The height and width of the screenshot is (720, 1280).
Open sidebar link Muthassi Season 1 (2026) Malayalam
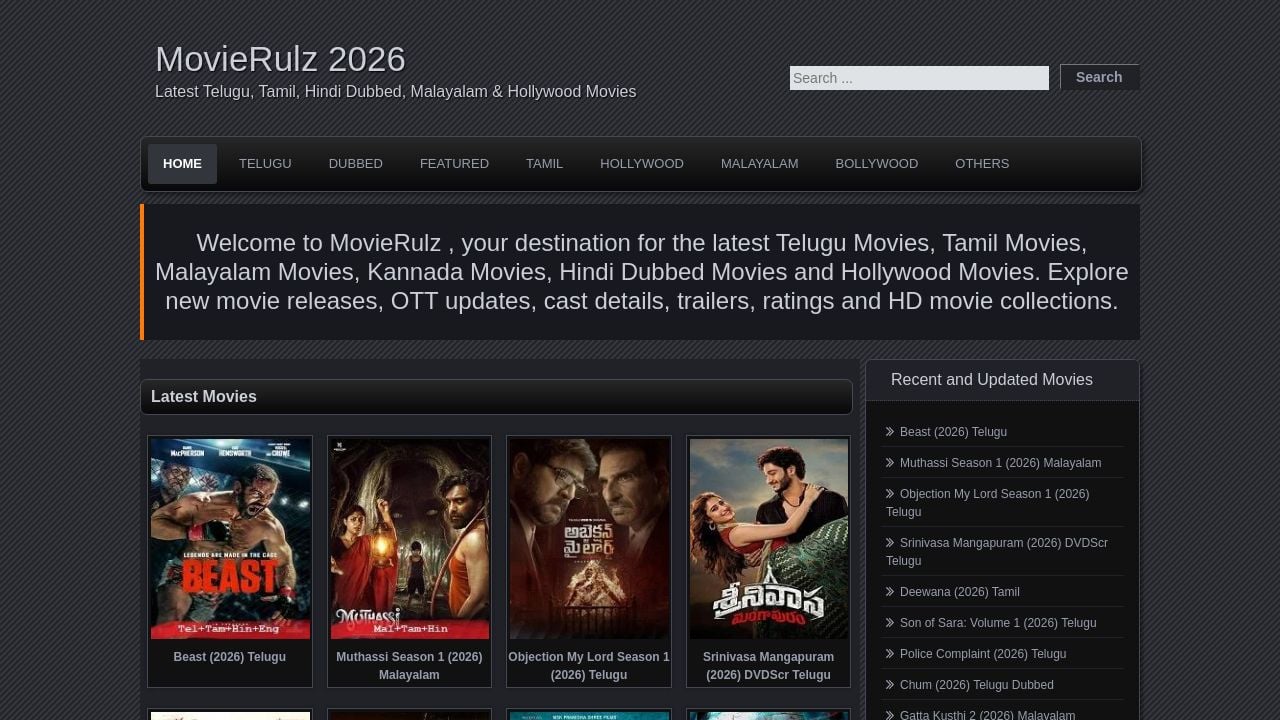(1000, 463)
